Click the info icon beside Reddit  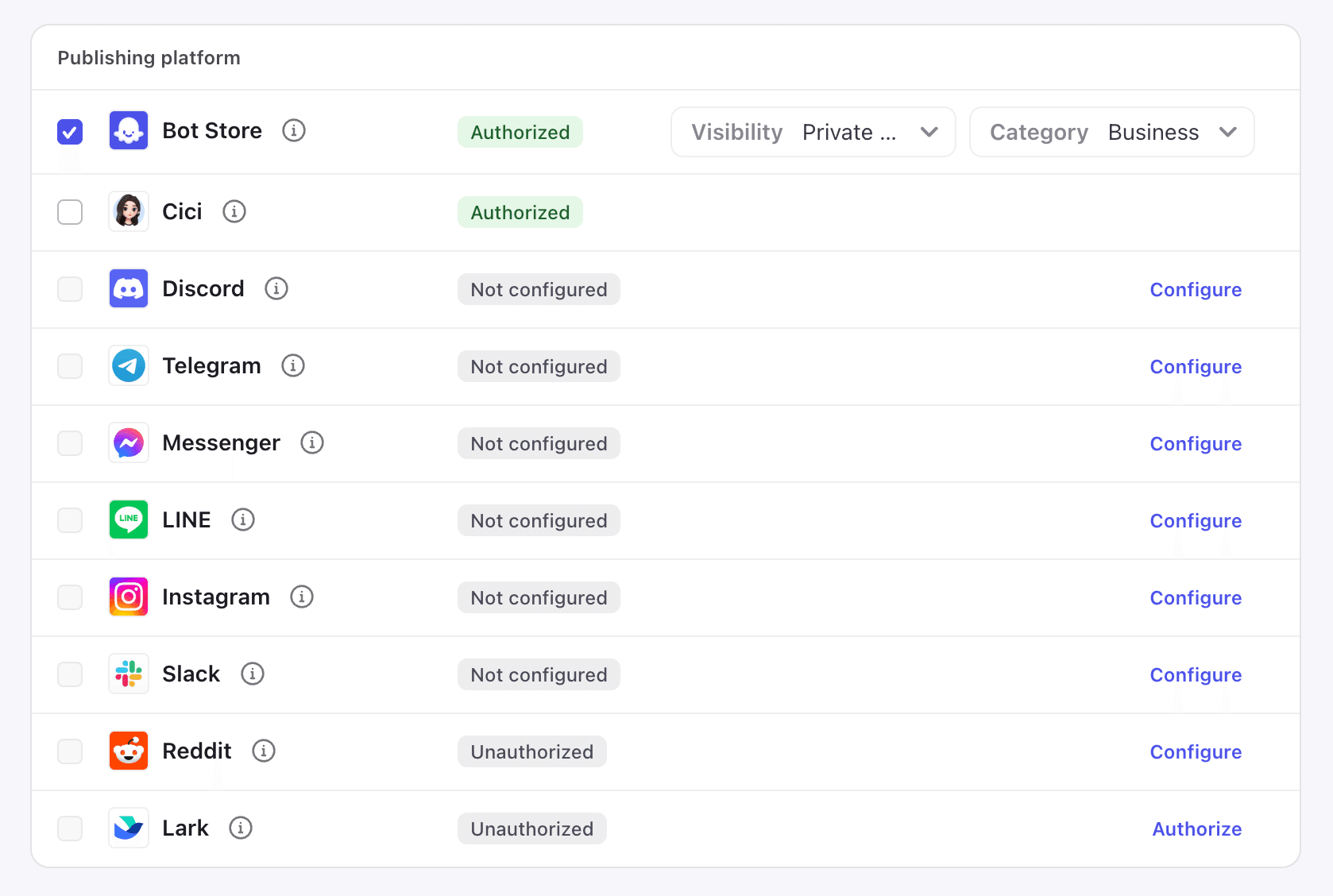point(264,751)
